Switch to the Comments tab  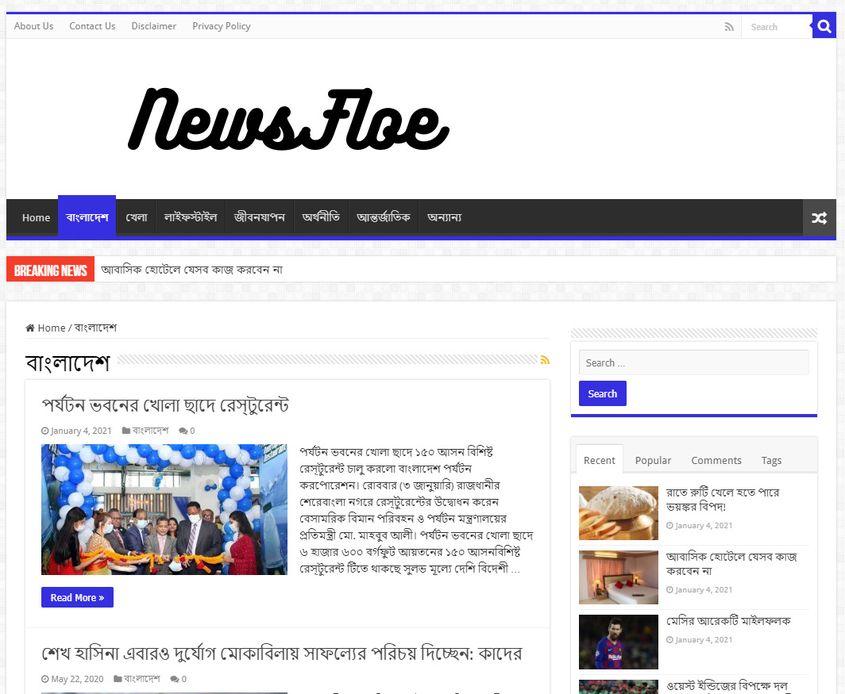(716, 460)
